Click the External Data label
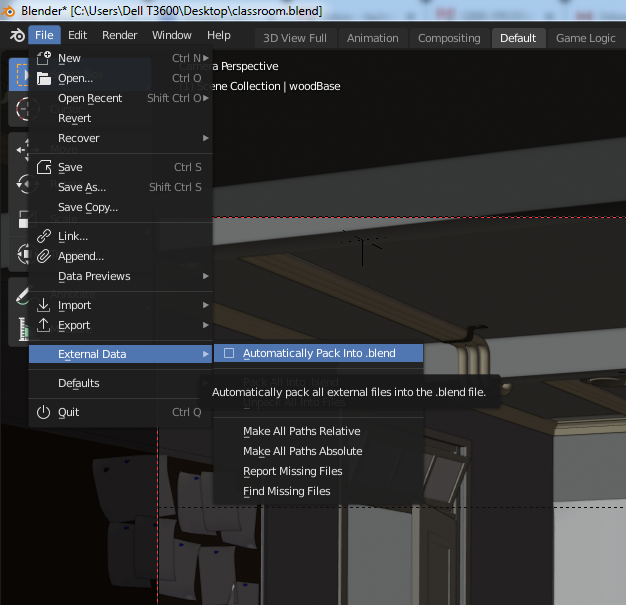 [x=92, y=354]
